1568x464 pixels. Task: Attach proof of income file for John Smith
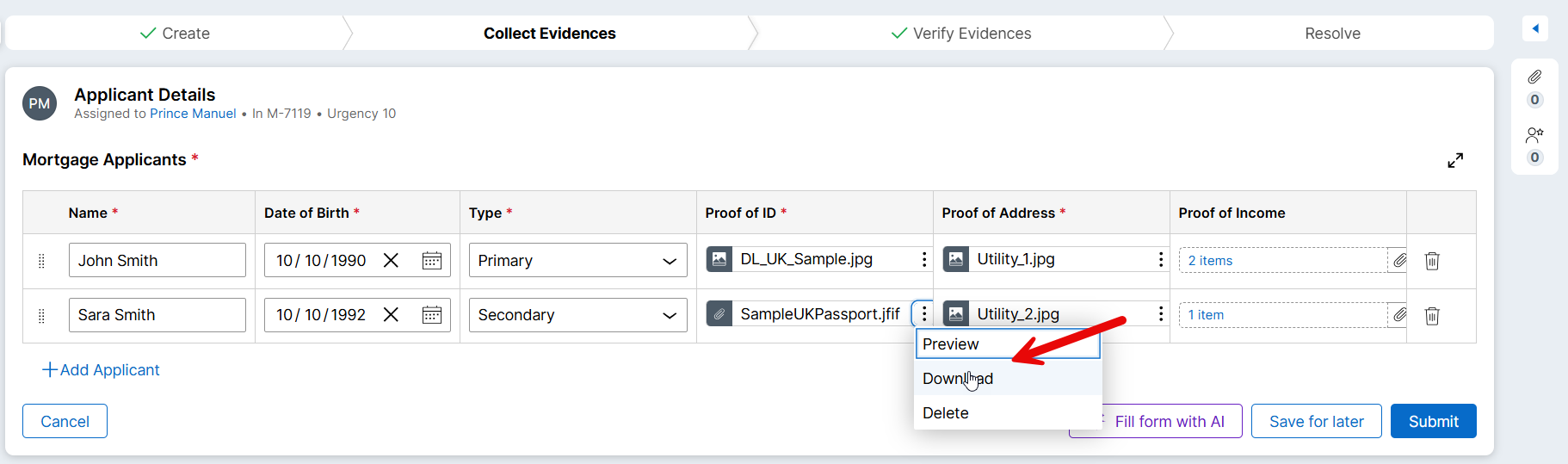[1399, 261]
